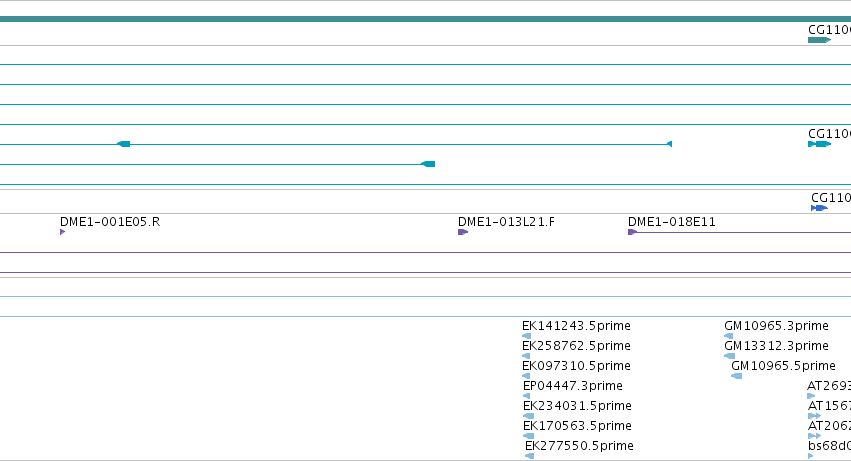Select the purple glyph under DME1-013L21.F
The image size is (851, 461).
(463, 232)
